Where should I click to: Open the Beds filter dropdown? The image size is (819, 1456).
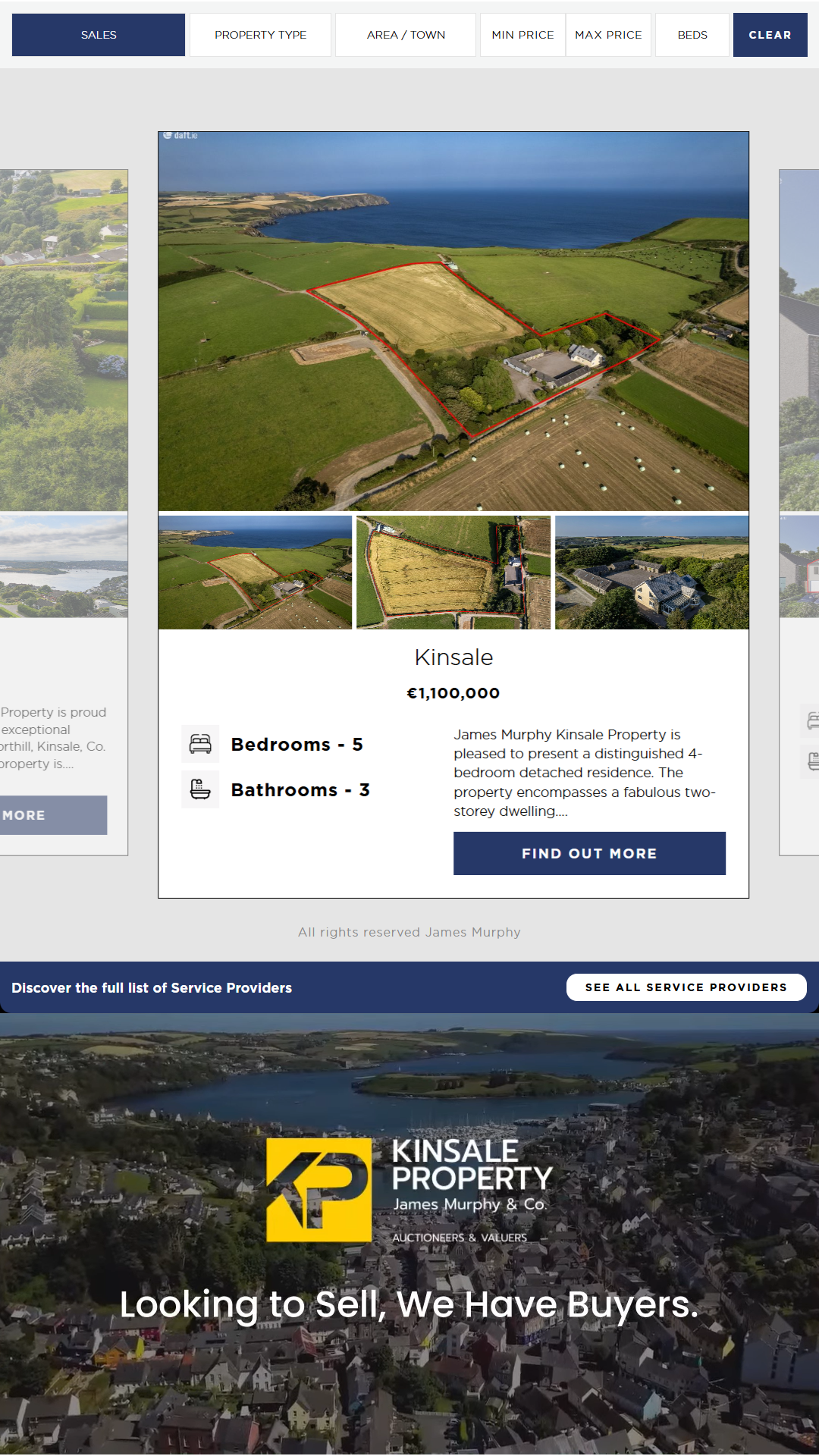(x=692, y=35)
